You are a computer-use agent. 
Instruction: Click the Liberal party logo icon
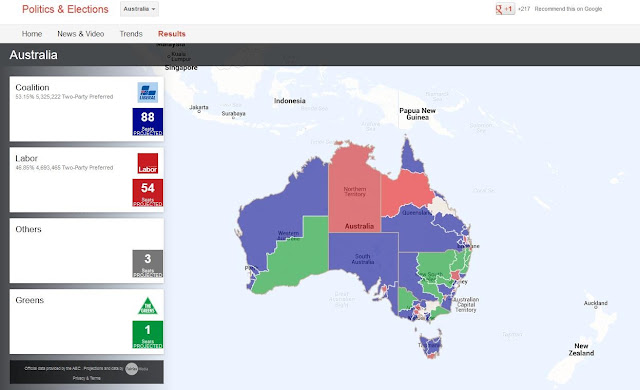148,93
